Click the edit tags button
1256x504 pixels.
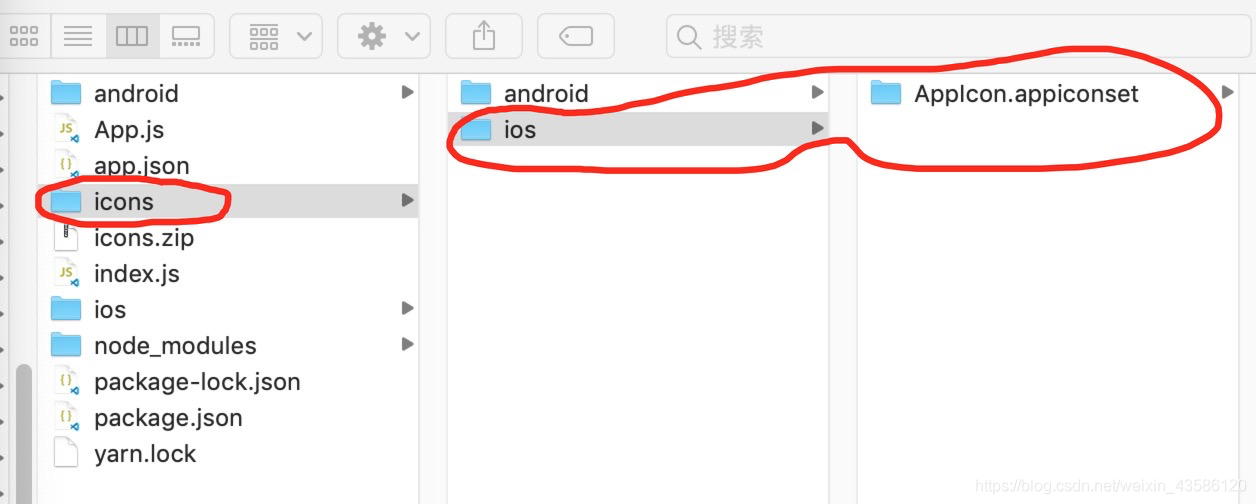(x=576, y=37)
